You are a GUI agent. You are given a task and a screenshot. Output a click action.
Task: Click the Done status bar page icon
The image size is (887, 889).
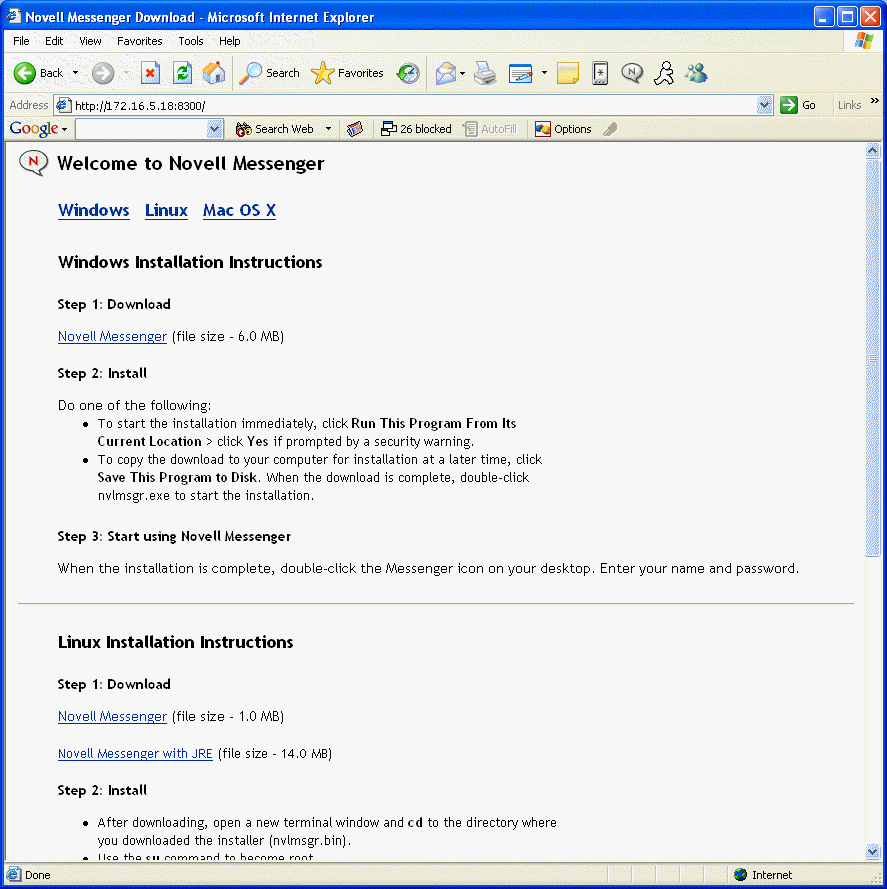pos(14,875)
